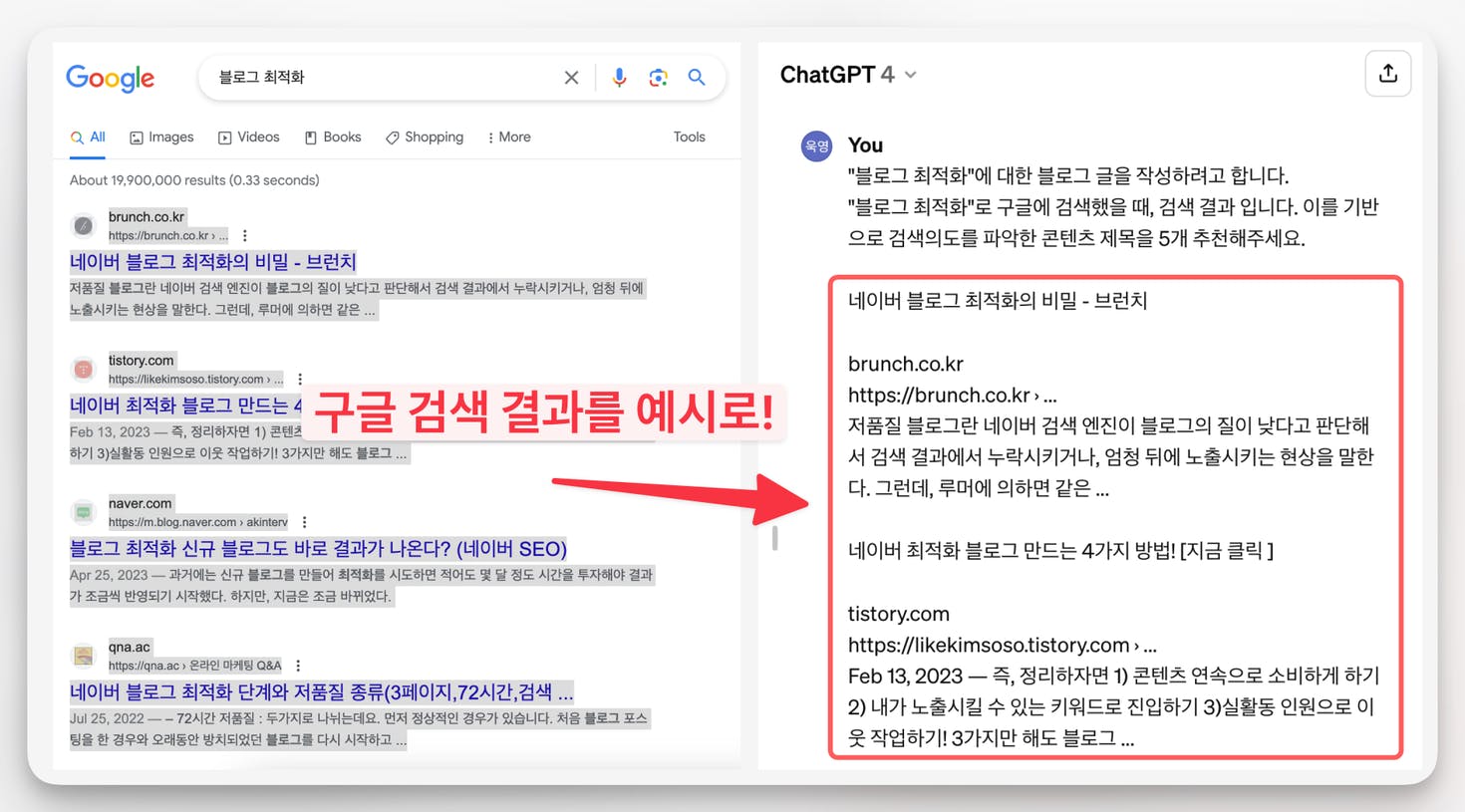Click the qna.ac site name in results
The height and width of the screenshot is (812, 1465).
130,647
